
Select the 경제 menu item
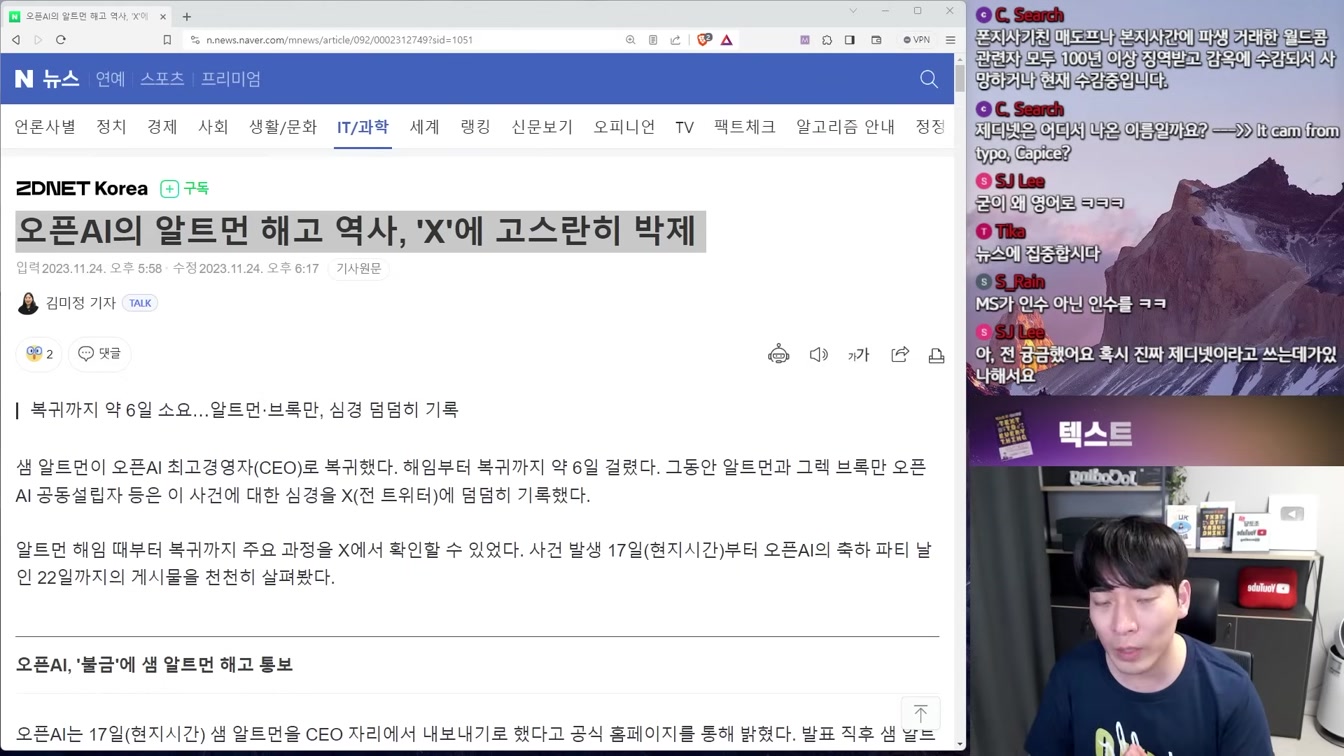pos(162,127)
